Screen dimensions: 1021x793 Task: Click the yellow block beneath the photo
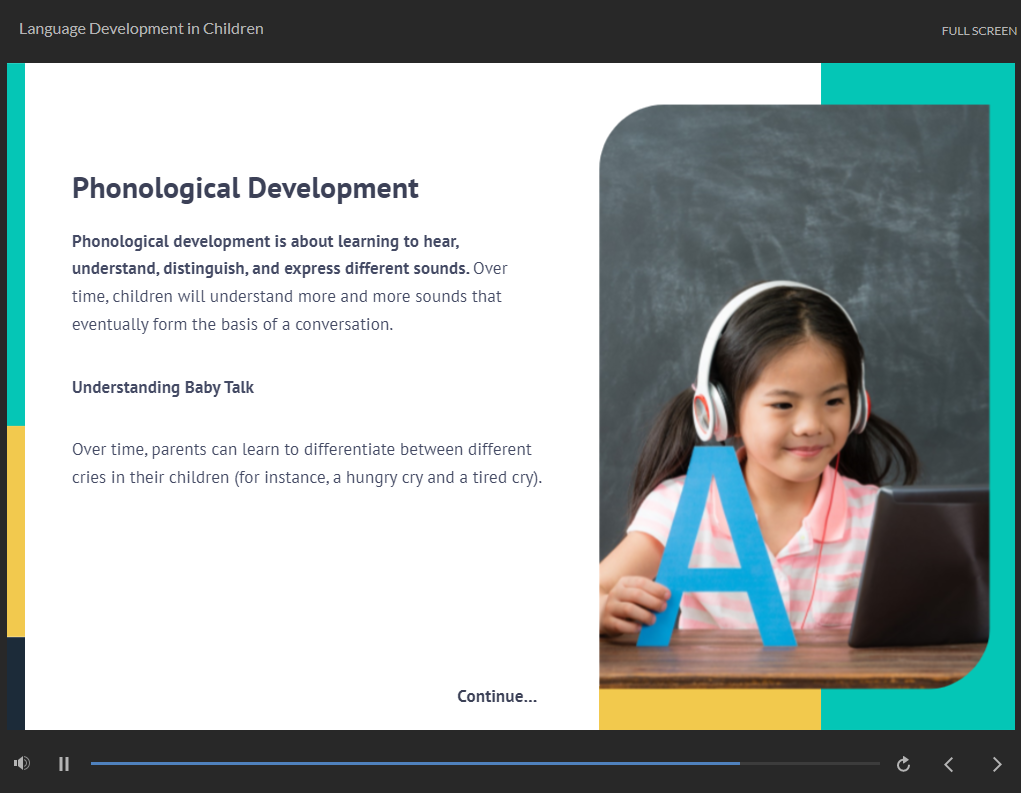pyautogui.click(x=710, y=710)
